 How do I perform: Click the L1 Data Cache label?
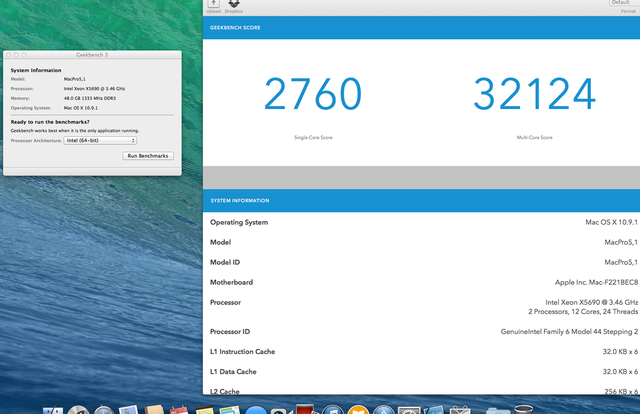coord(233,372)
